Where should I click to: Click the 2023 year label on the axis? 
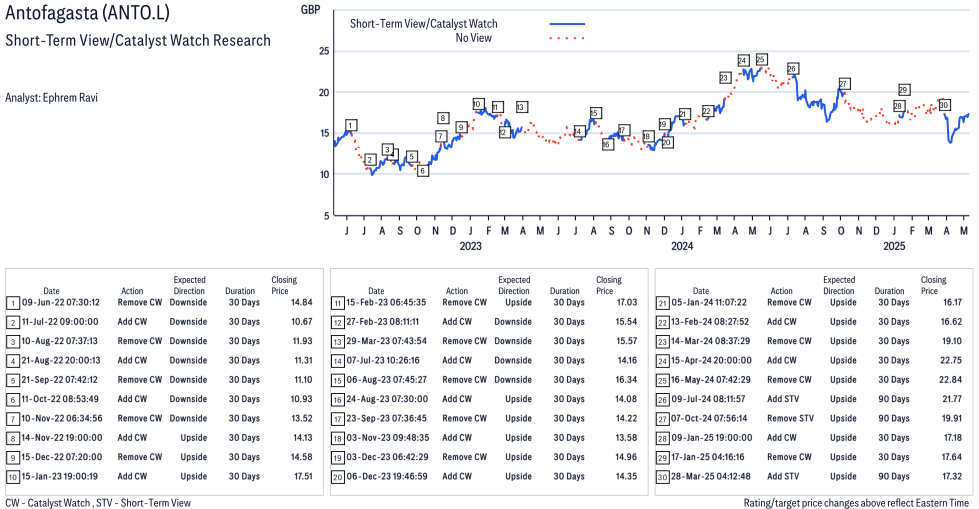tap(470, 246)
